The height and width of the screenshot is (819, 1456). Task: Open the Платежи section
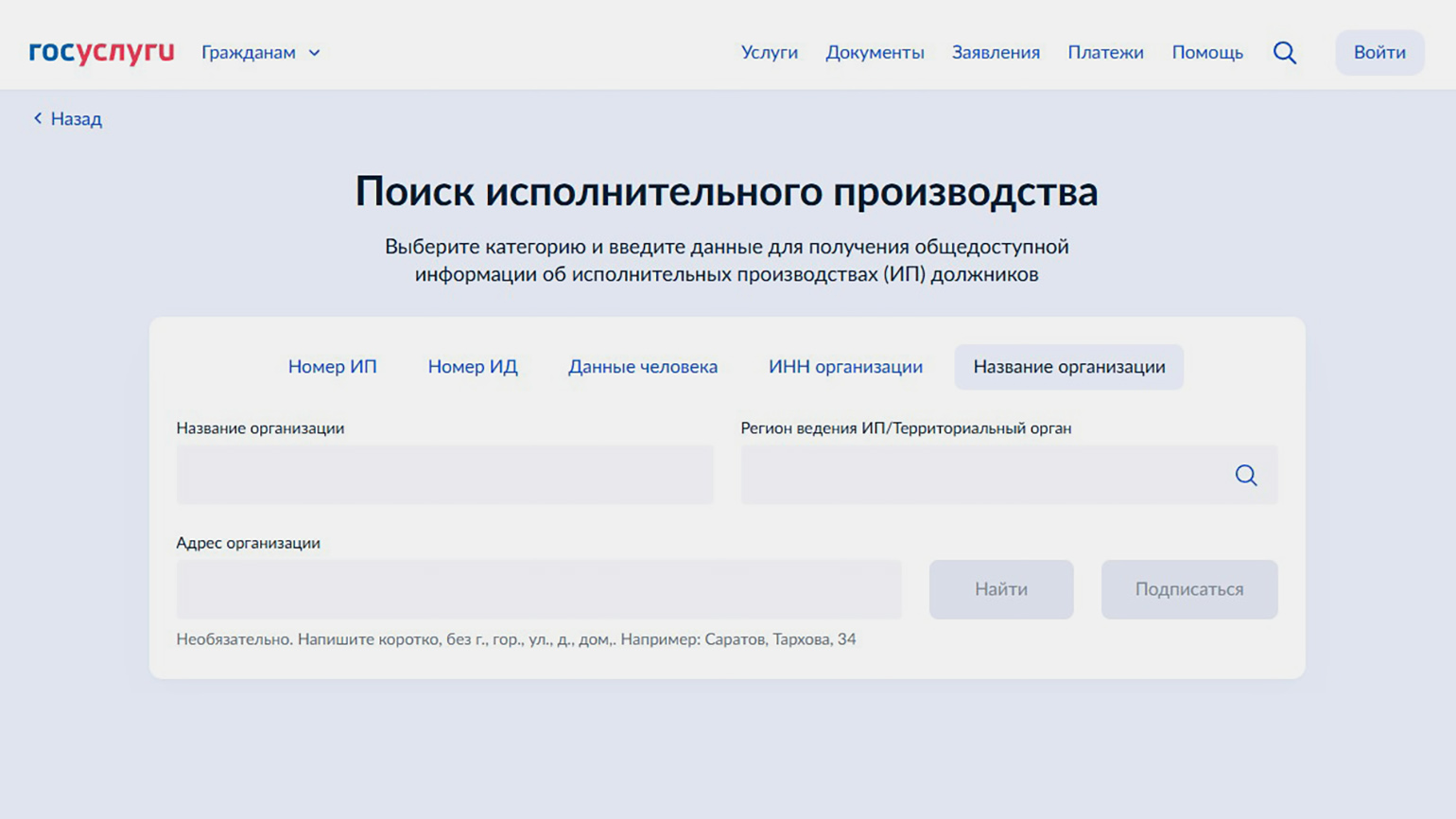pyautogui.click(x=1105, y=53)
